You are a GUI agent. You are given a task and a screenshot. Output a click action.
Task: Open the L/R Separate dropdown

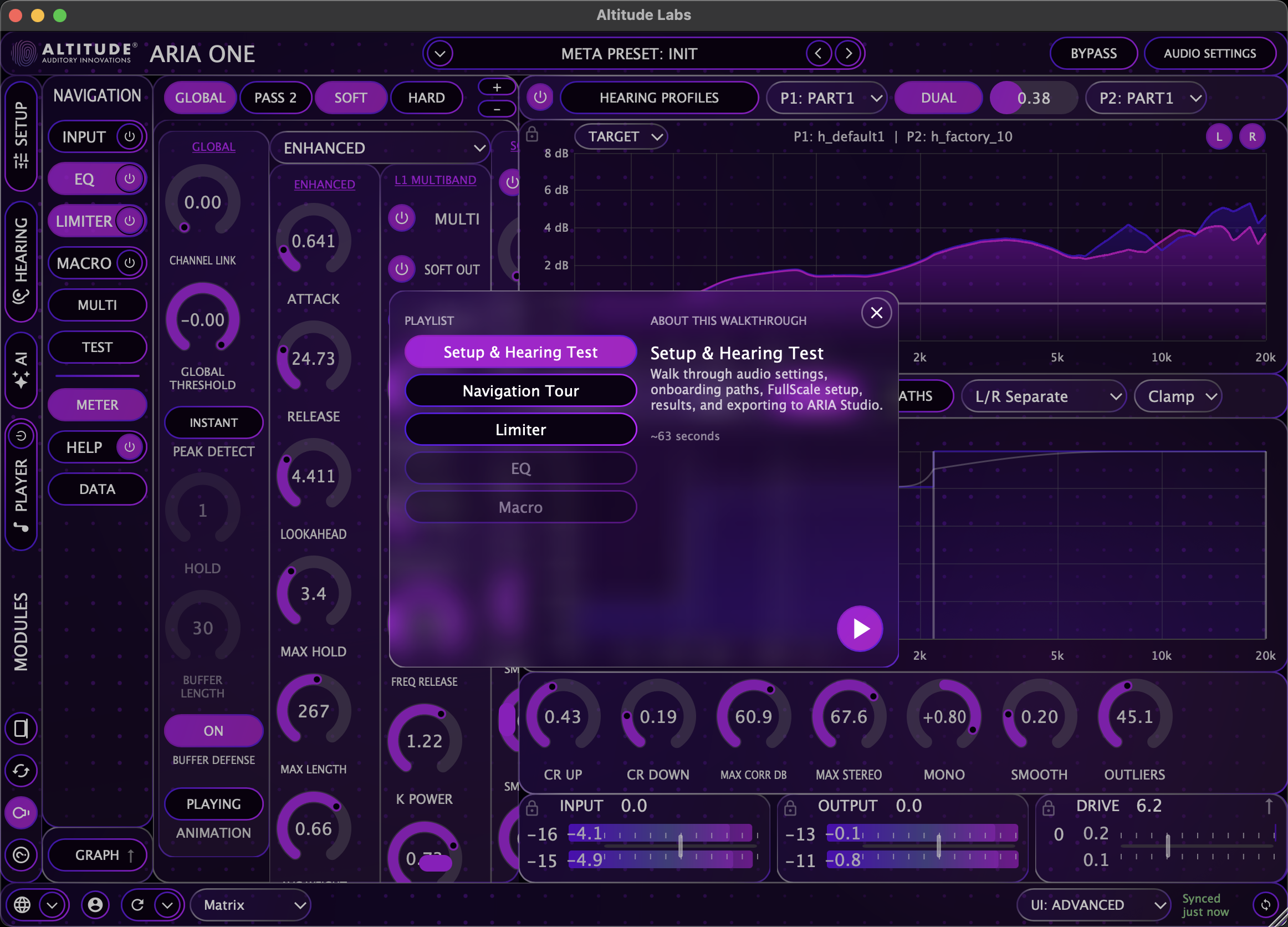pos(1043,396)
